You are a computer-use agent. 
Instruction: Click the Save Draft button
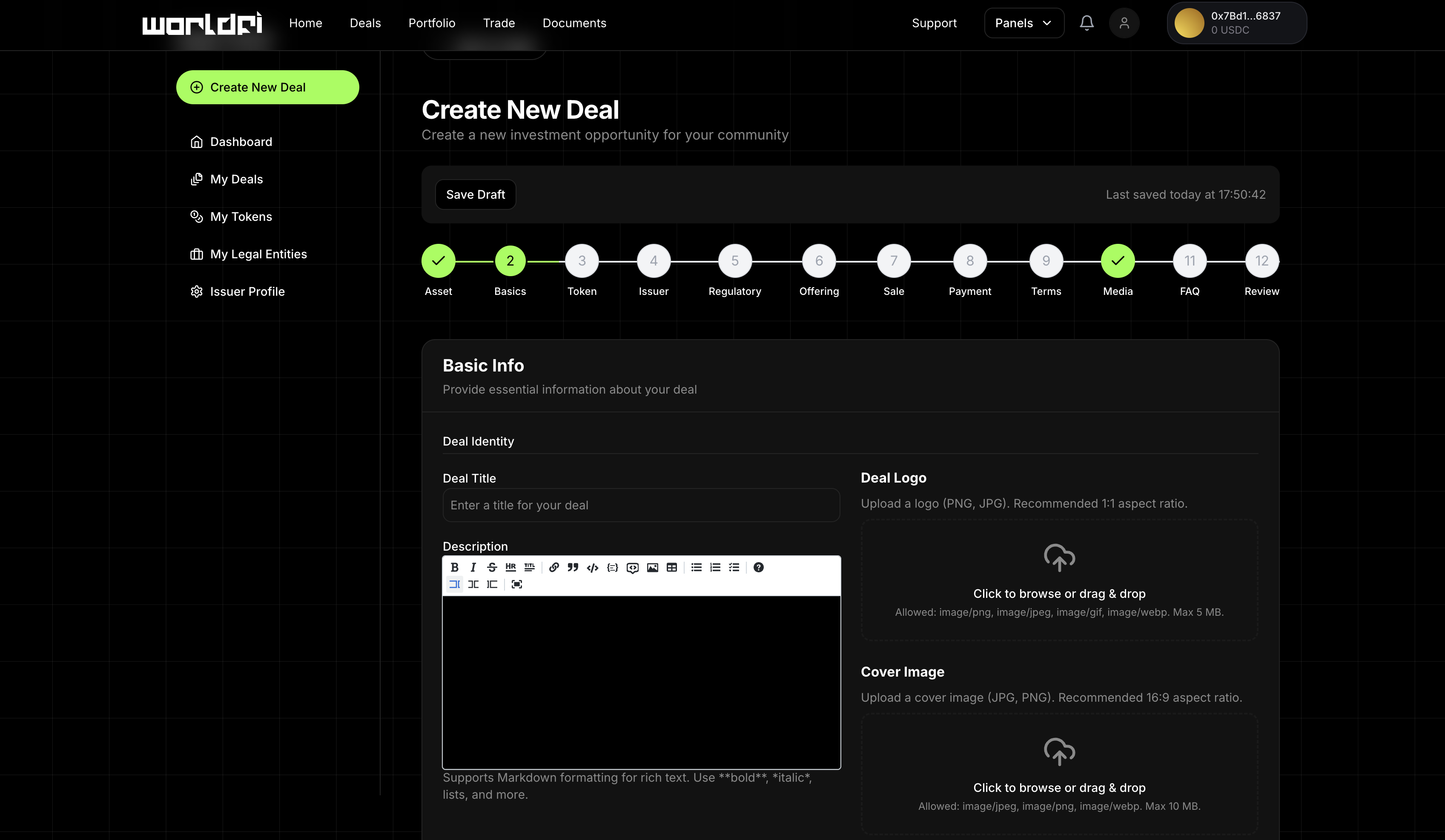476,195
